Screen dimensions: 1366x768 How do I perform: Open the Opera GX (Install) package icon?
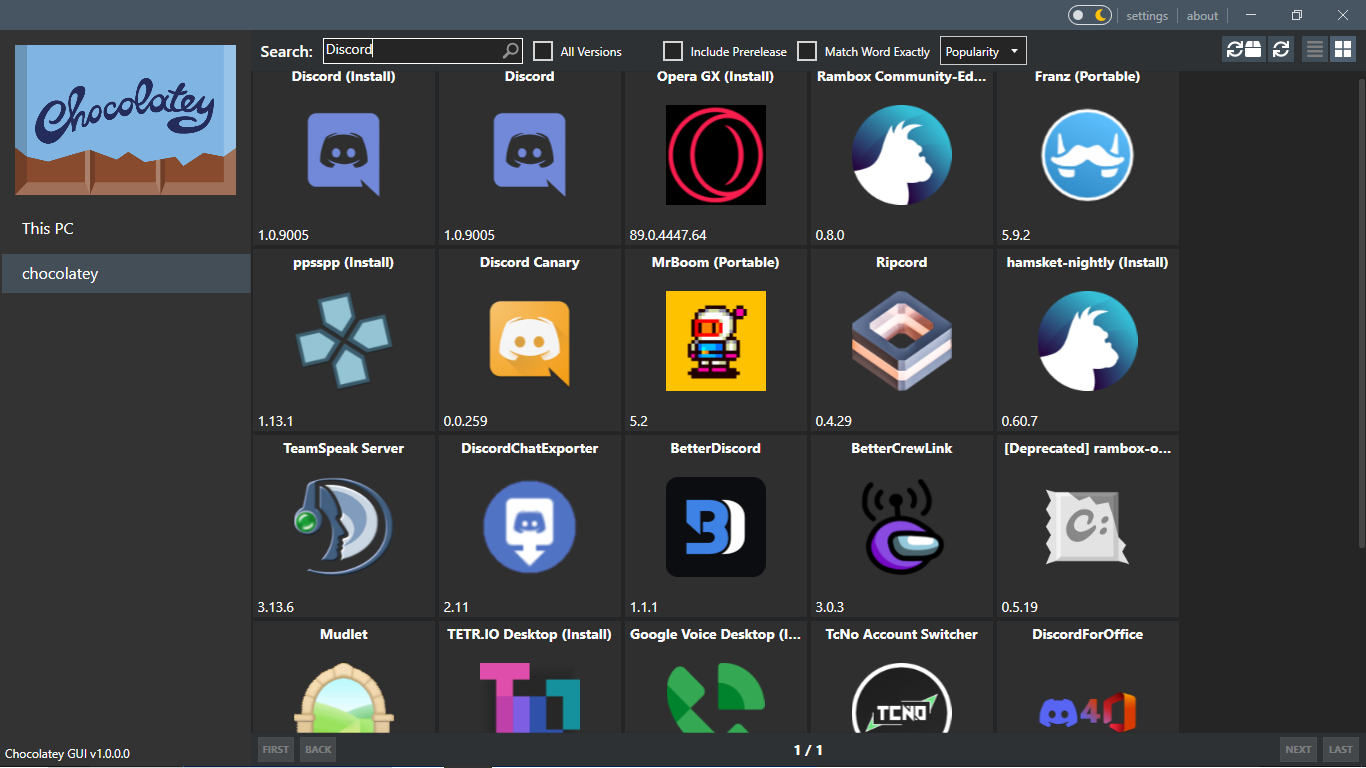pos(716,155)
